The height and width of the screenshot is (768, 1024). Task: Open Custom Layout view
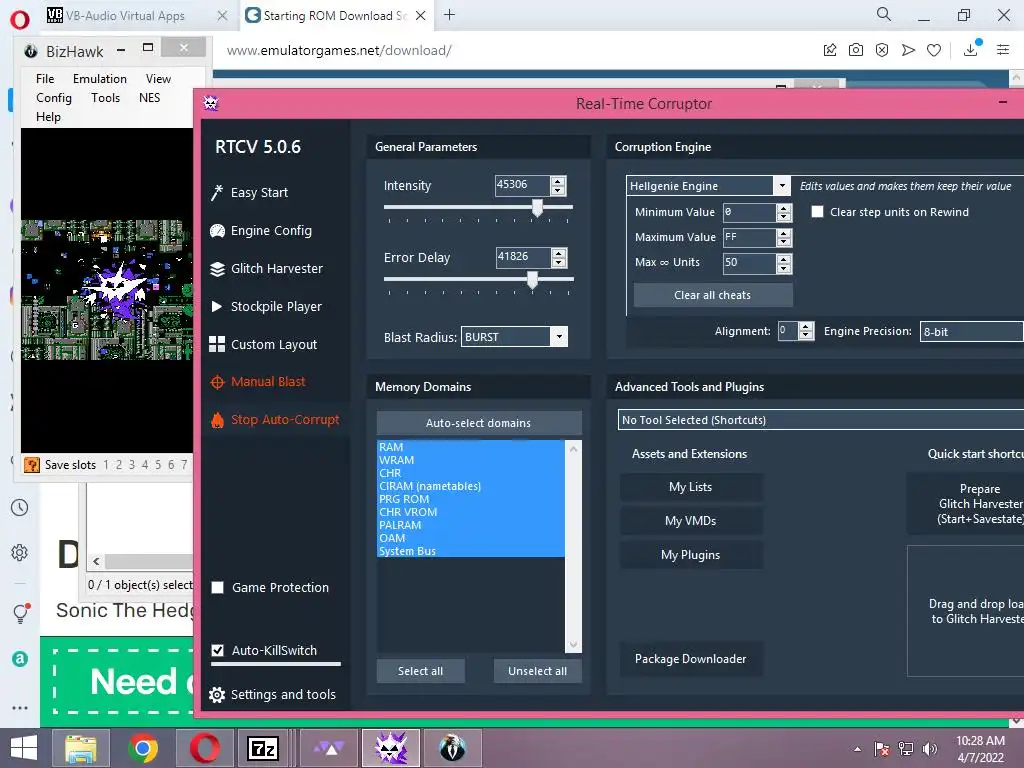pyautogui.click(x=263, y=344)
